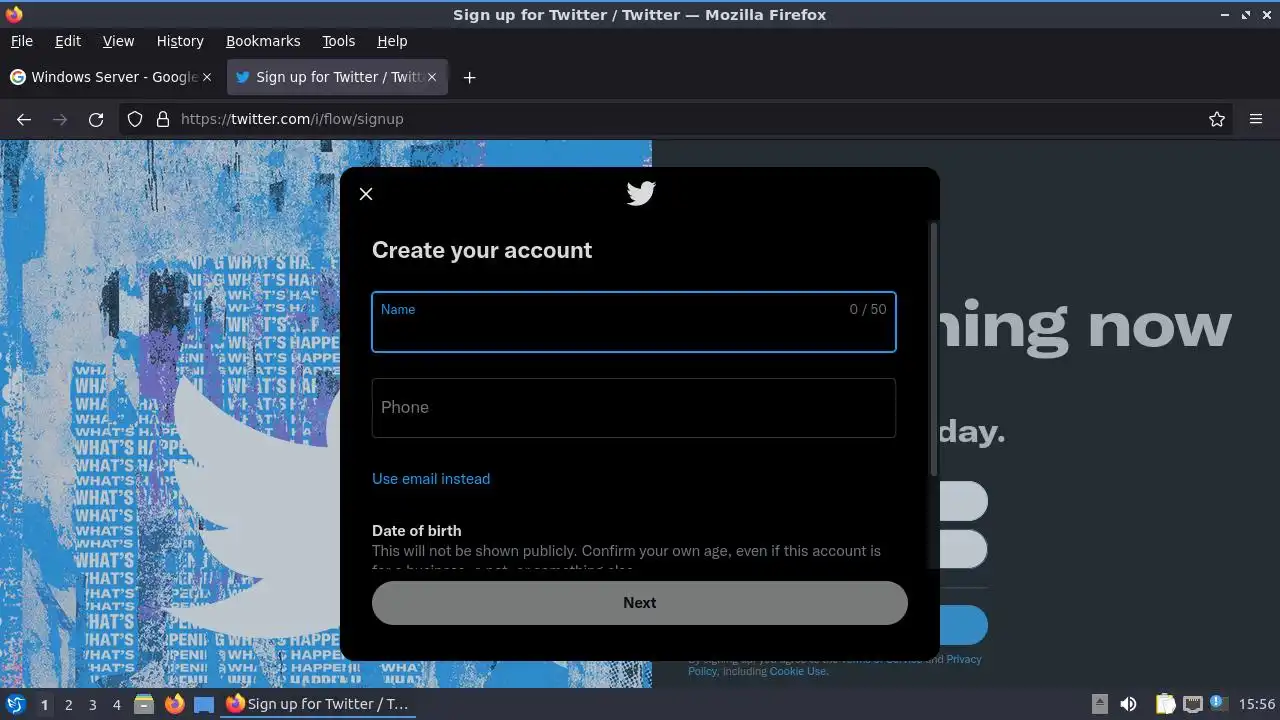Open a new tab with the plus button
The image size is (1280, 720).
469,77
